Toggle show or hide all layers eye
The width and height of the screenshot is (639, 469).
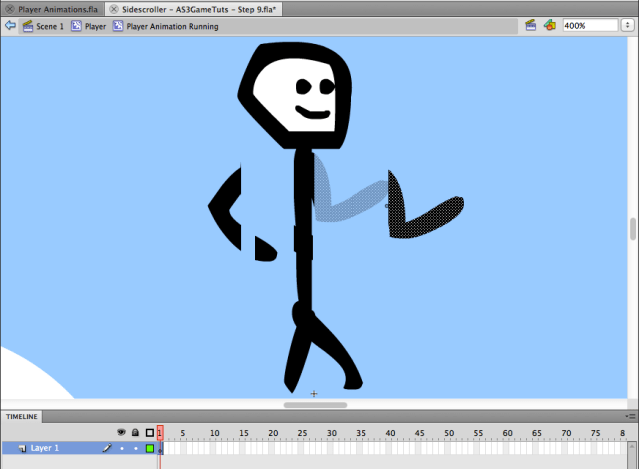[x=121, y=432]
